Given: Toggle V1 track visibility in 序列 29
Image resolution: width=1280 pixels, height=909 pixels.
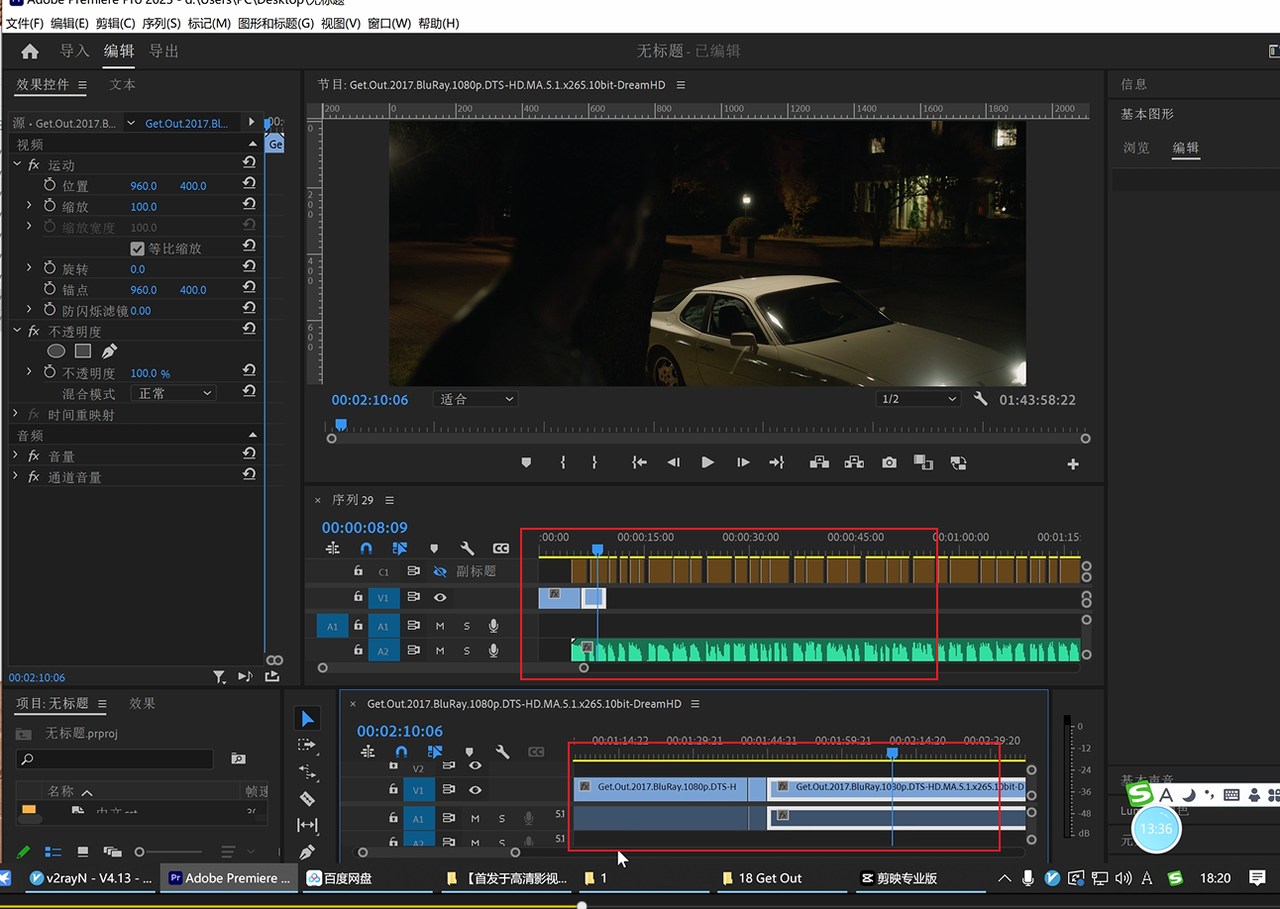Looking at the screenshot, I should point(439,598).
